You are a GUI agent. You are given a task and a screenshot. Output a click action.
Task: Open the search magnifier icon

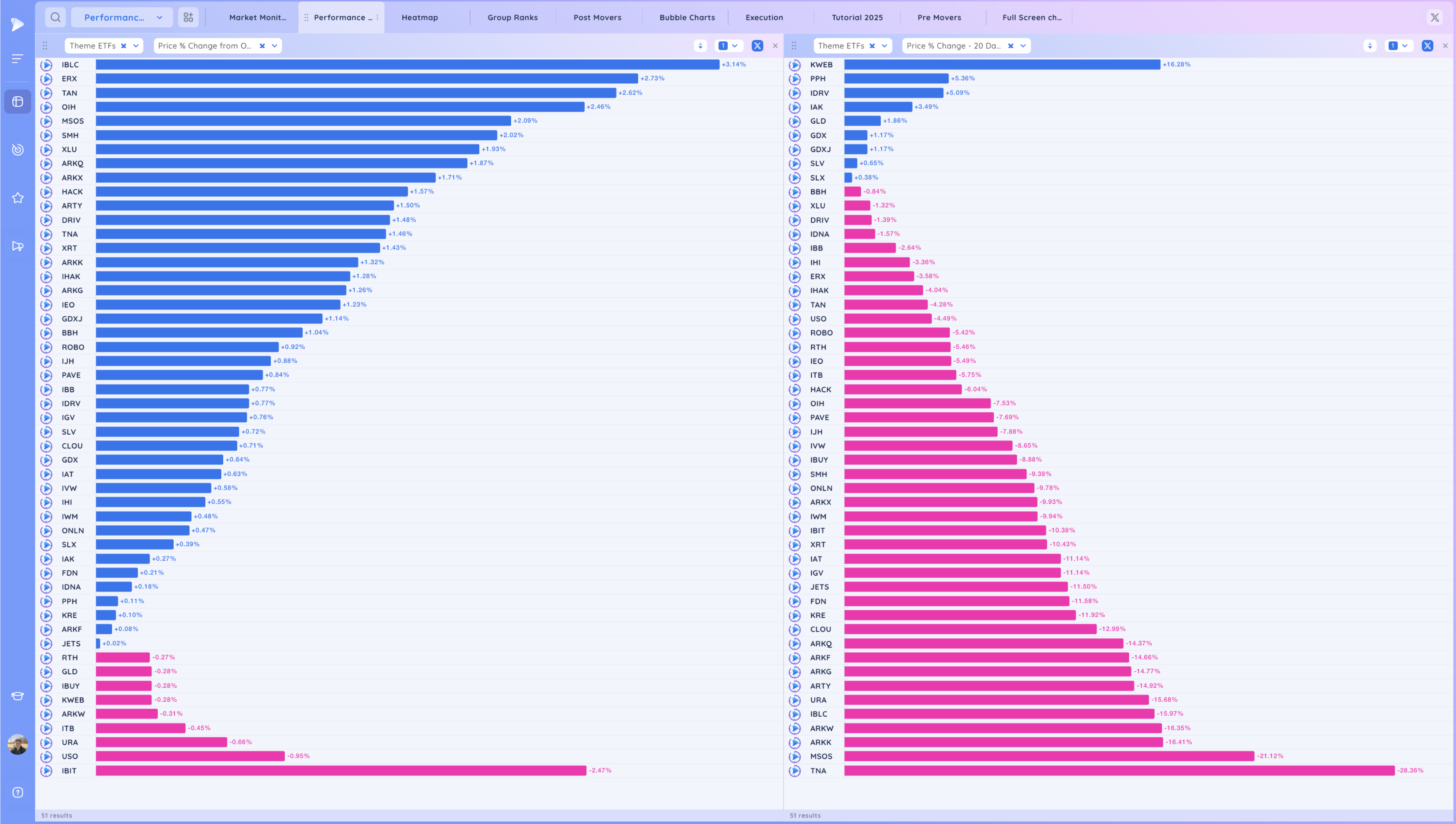click(55, 17)
